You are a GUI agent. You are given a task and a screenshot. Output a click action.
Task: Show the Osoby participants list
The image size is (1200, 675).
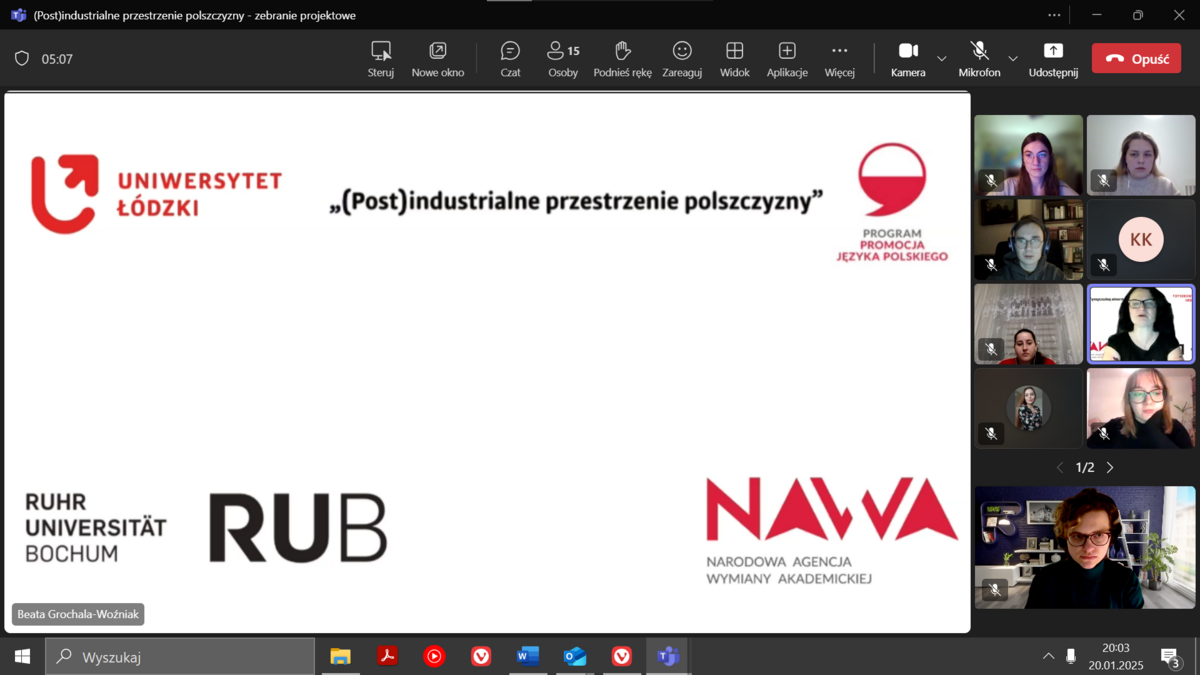click(563, 59)
